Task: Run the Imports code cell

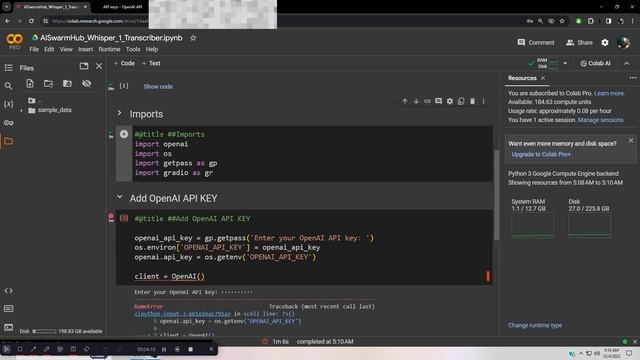Action: point(124,134)
